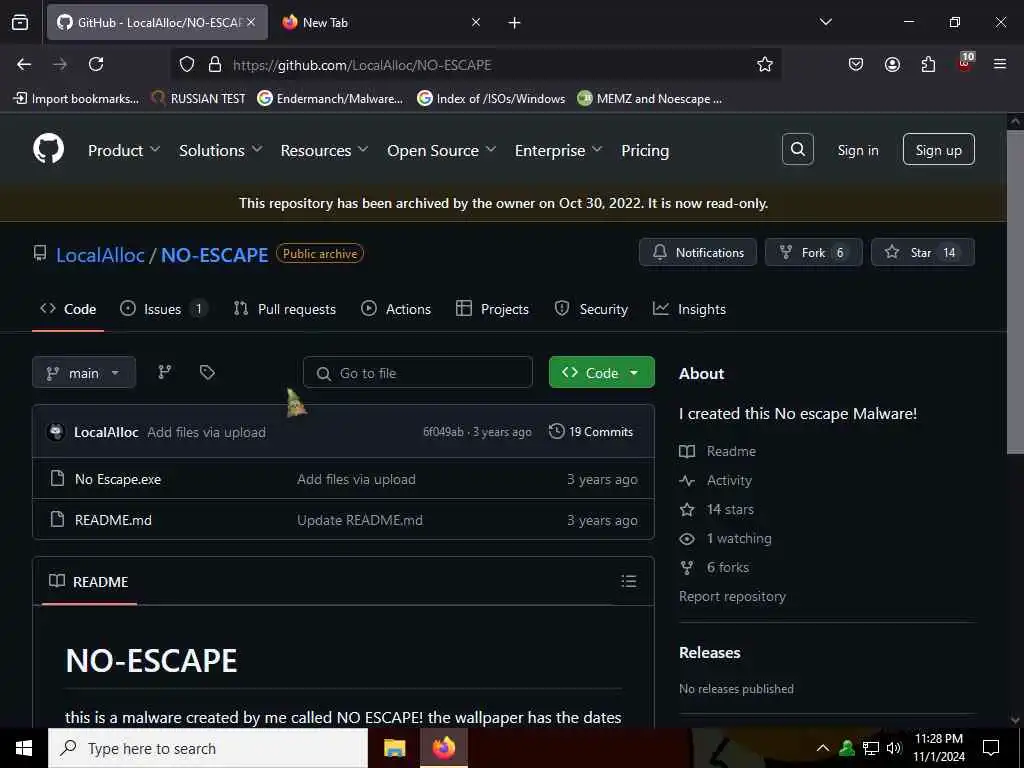1024x768 pixels.
Task: Expand the Enterprise menu
Action: [x=558, y=150]
